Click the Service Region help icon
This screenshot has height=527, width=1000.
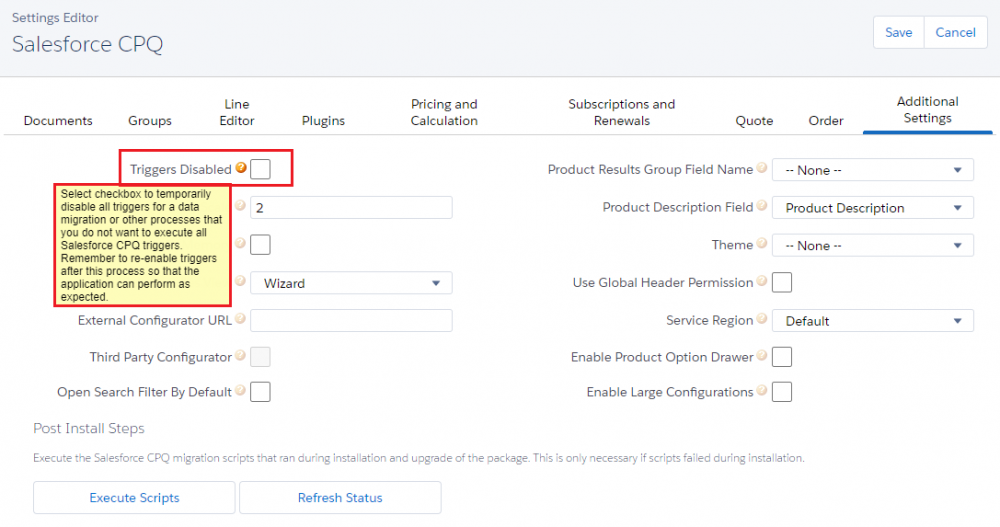coord(762,318)
